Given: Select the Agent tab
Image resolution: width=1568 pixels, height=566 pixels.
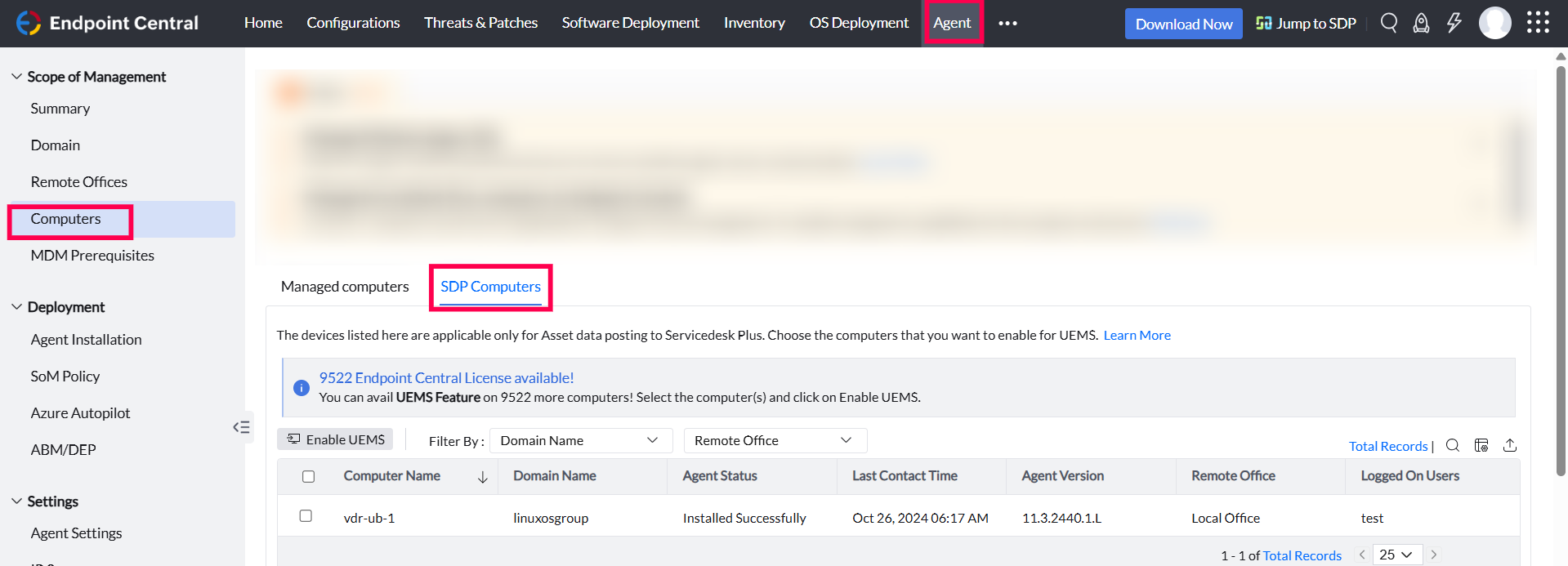Looking at the screenshot, I should point(952,23).
